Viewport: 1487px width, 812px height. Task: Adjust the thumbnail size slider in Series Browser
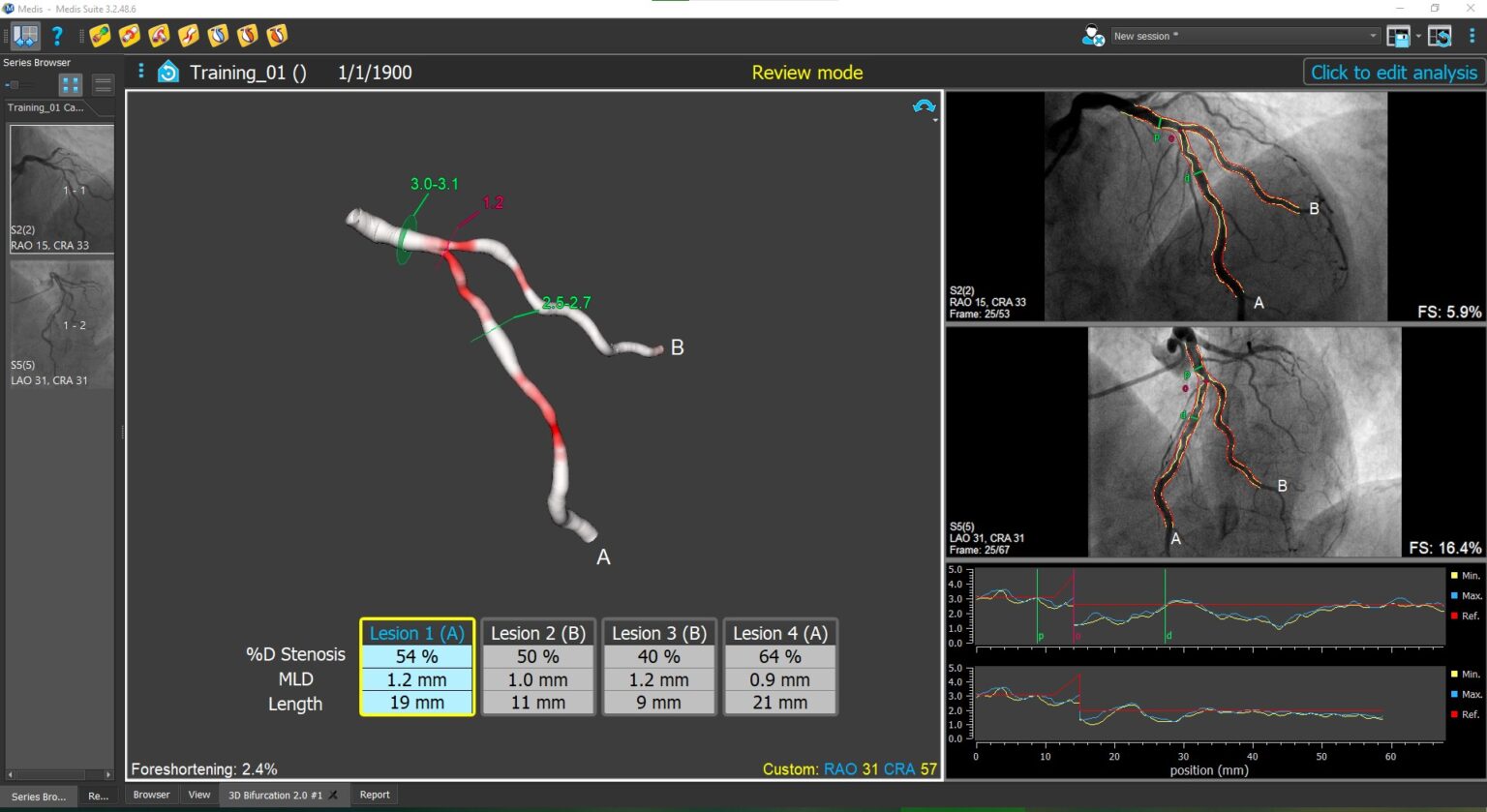tap(14, 85)
